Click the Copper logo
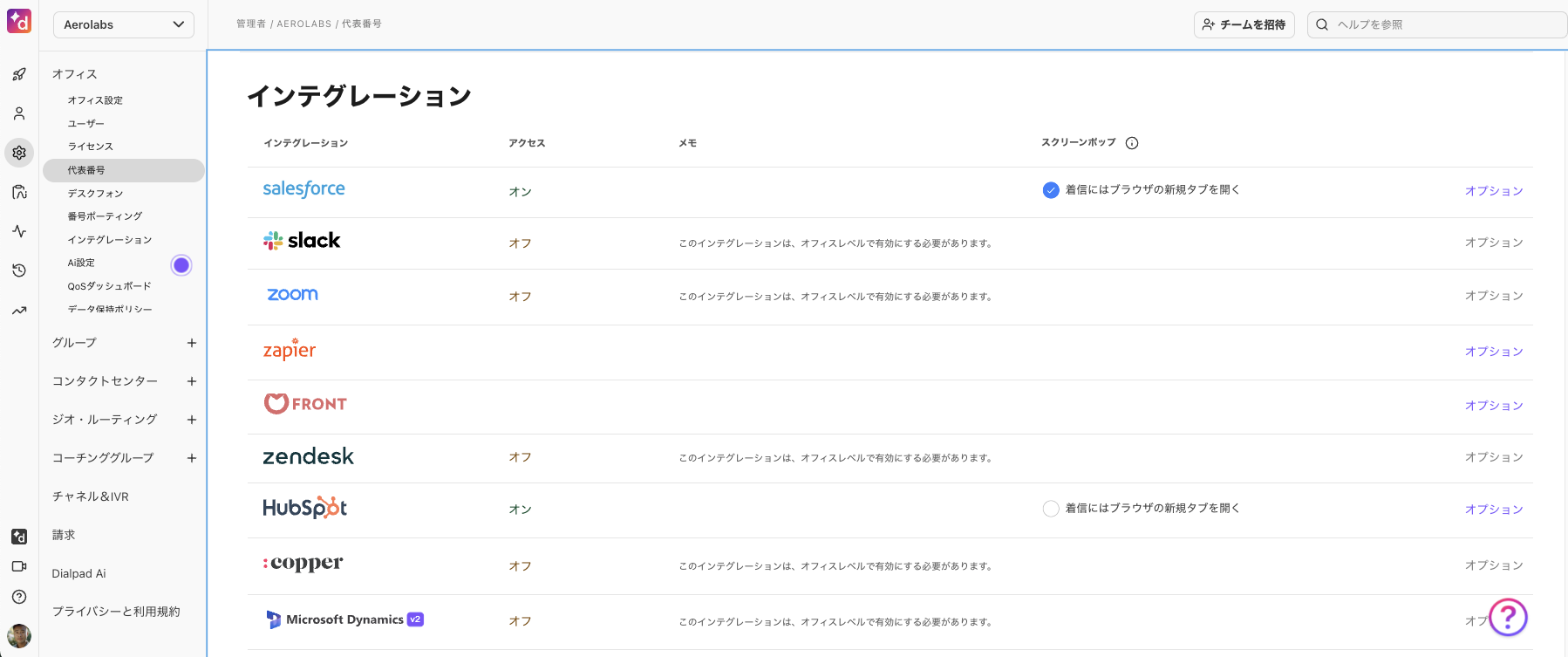1568x657 pixels. 303,563
